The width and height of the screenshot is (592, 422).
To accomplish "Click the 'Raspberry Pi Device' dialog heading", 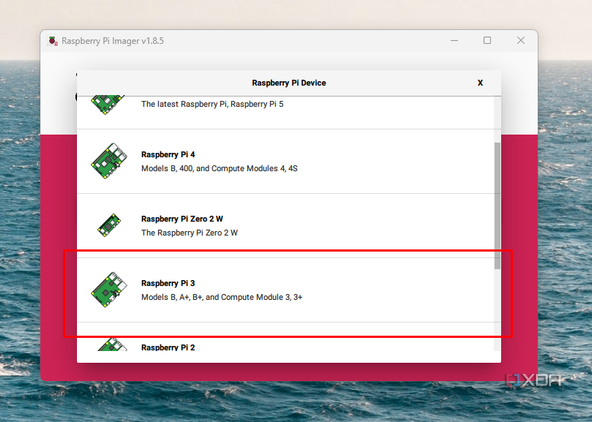I will [x=289, y=83].
